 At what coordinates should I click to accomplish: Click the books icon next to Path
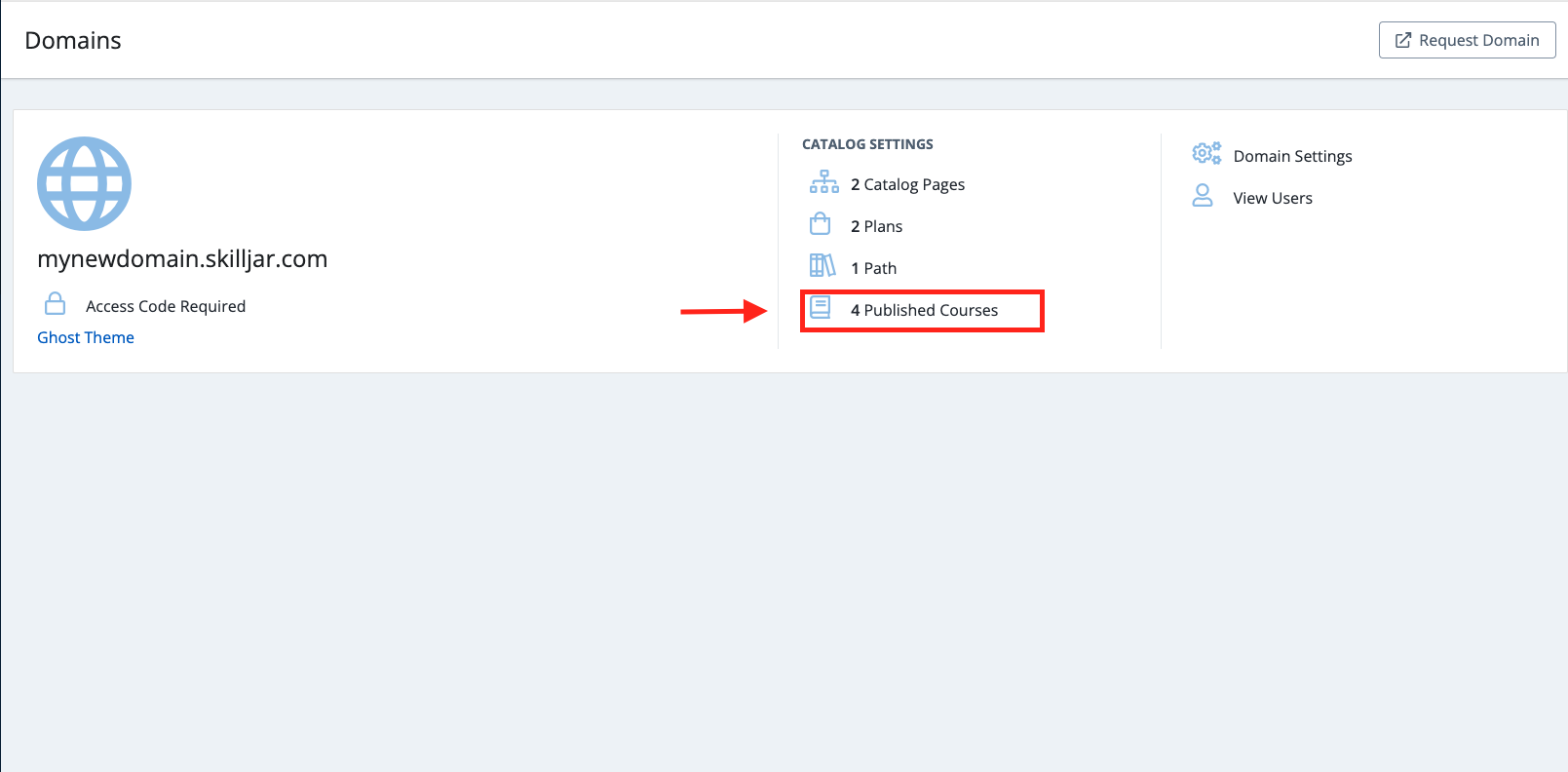point(822,266)
